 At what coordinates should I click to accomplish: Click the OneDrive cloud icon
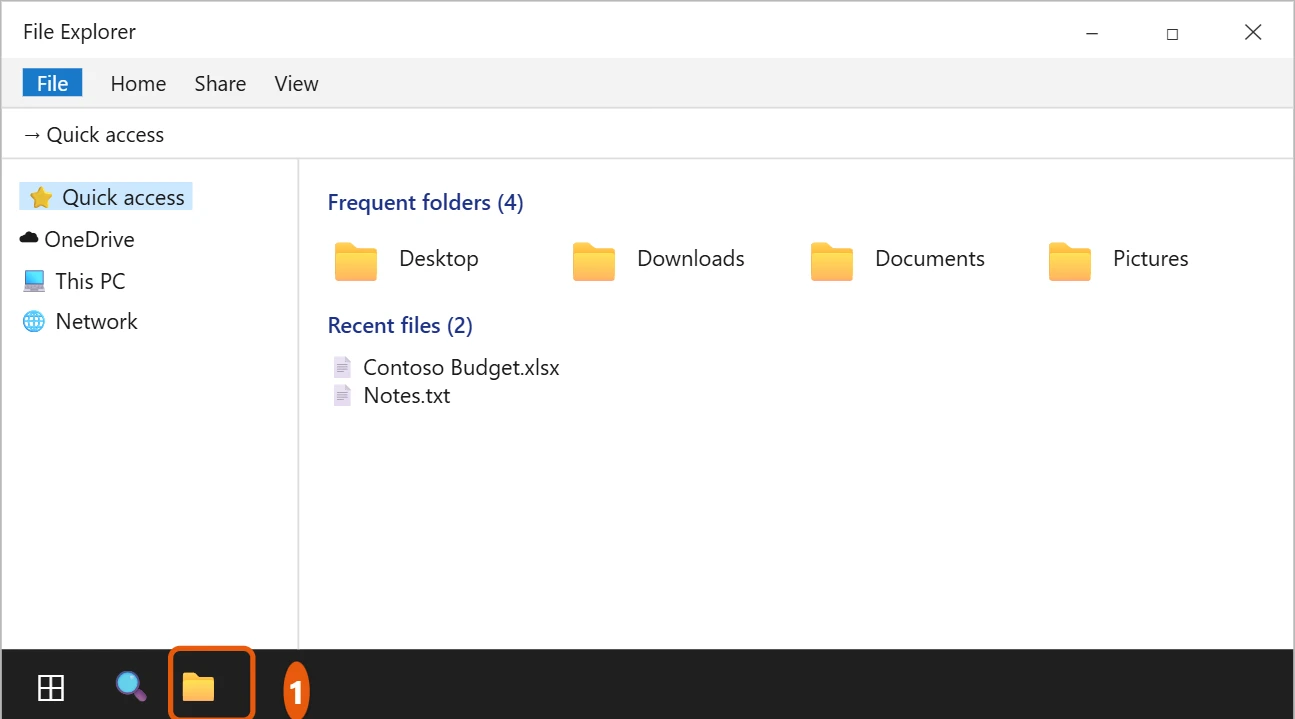29,238
